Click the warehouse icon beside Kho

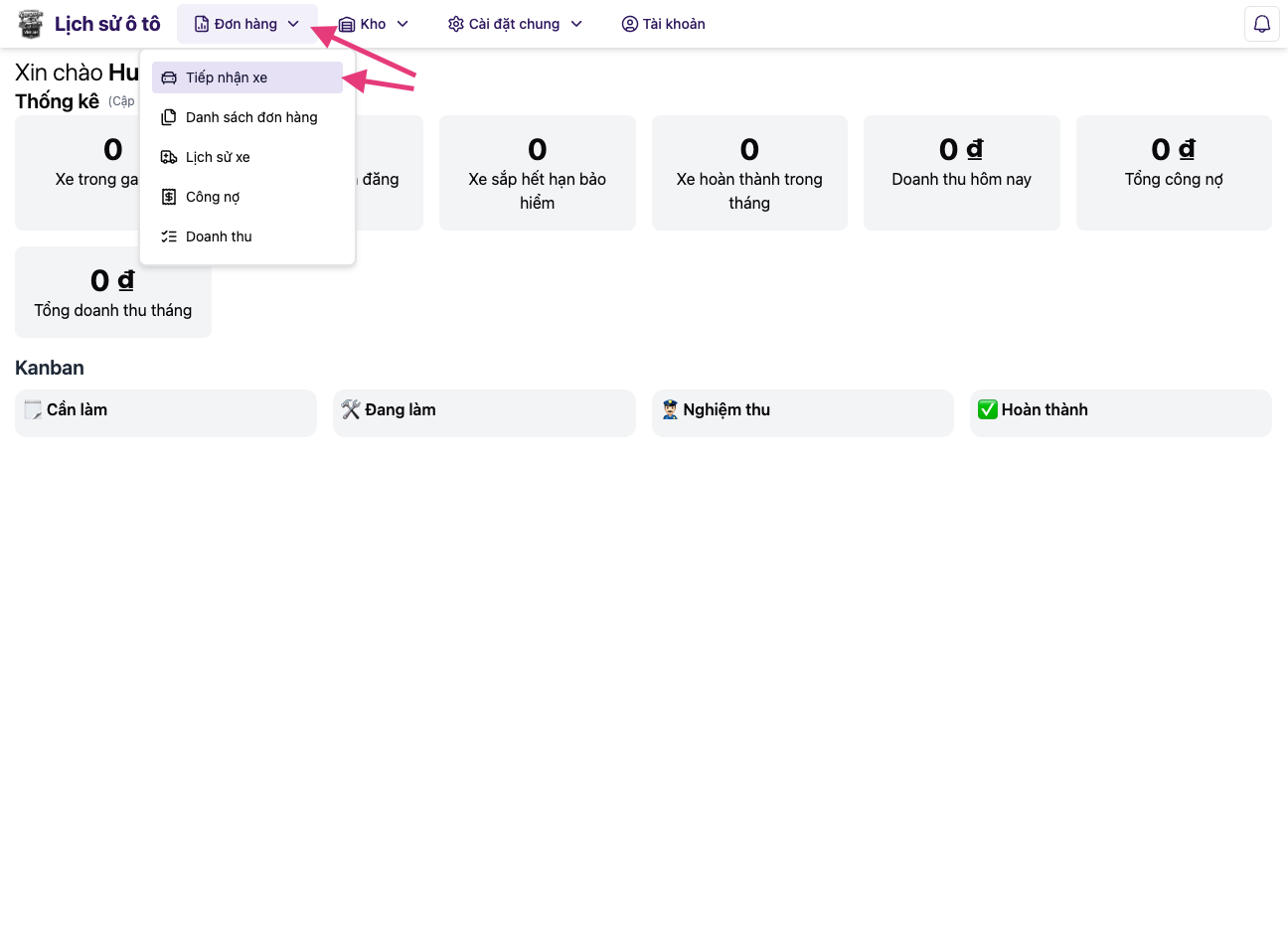coord(347,24)
